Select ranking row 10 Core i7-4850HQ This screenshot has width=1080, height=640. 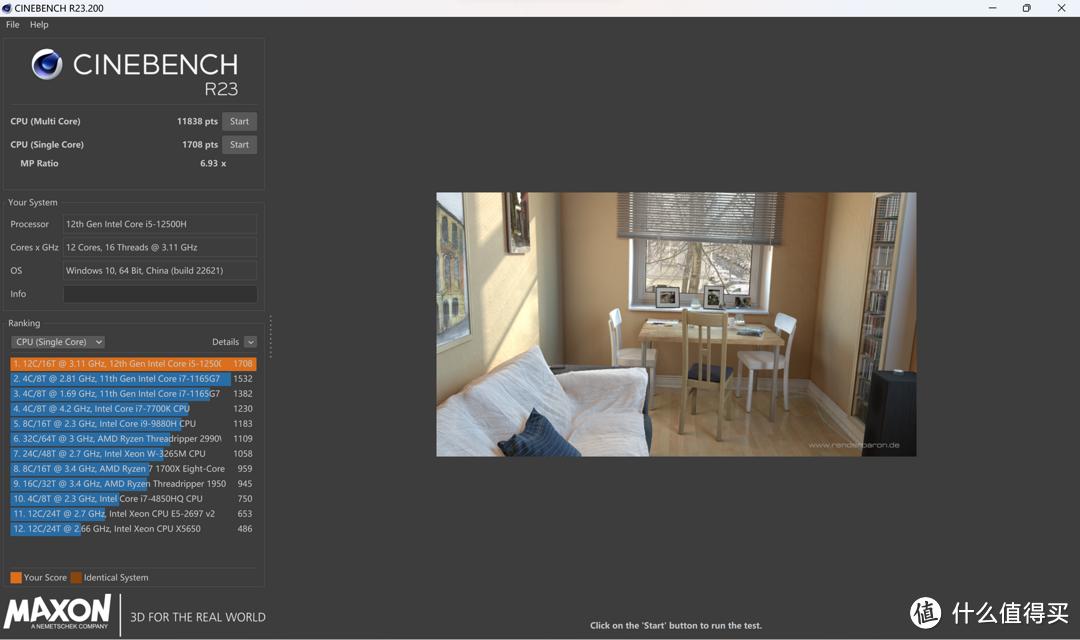133,499
